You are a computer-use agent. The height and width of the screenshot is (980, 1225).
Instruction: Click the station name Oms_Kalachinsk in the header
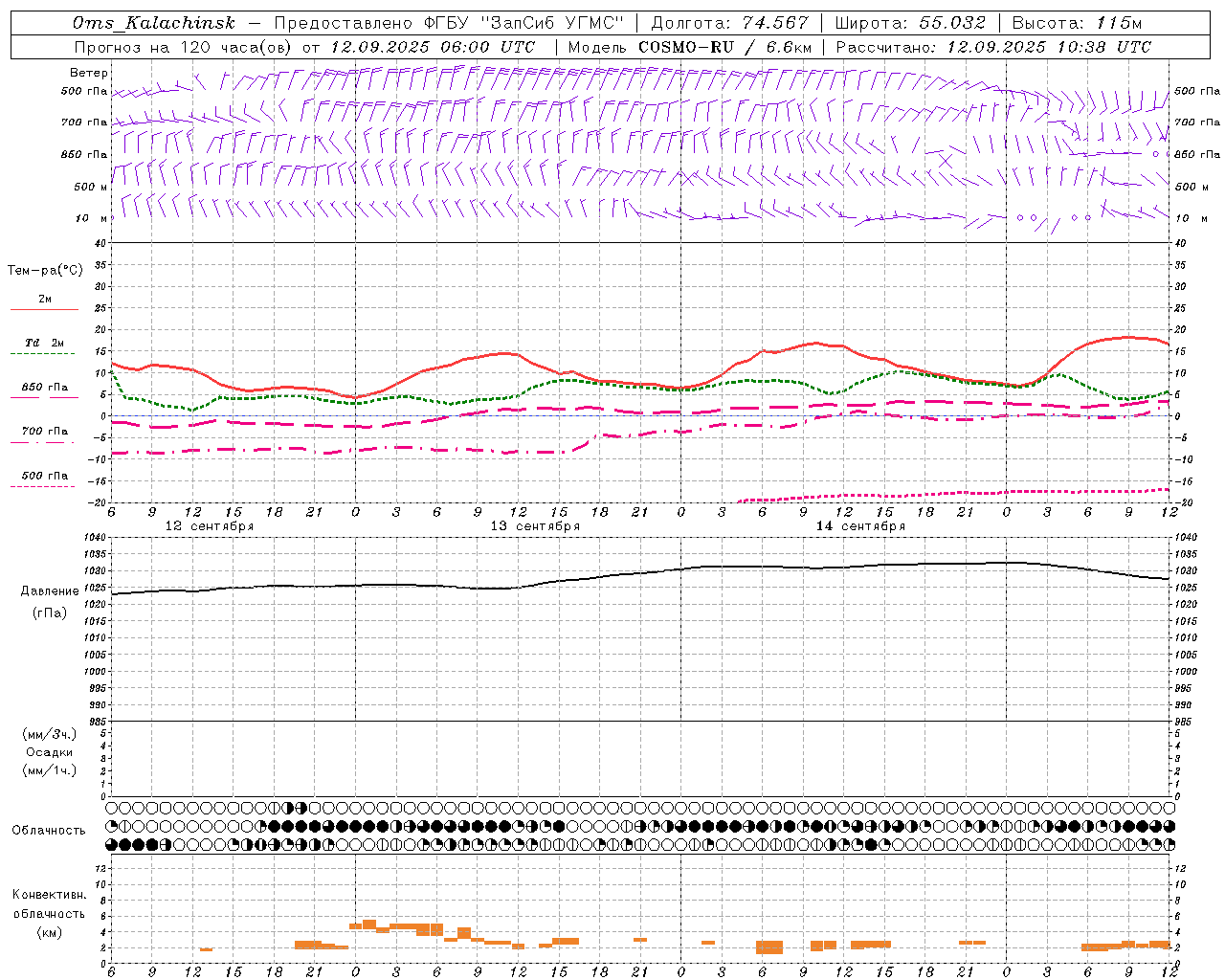154,23
